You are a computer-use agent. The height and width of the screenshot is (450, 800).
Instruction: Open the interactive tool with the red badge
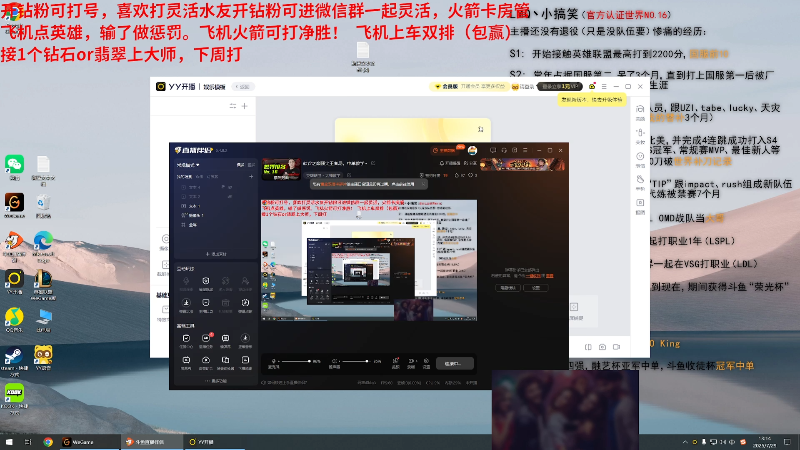(x=206, y=338)
